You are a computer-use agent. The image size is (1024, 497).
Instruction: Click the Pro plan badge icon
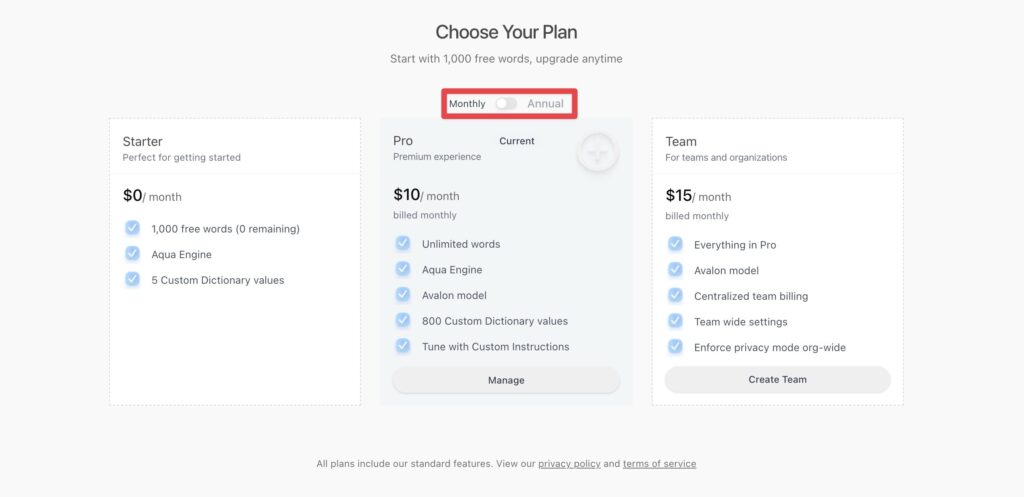point(597,152)
